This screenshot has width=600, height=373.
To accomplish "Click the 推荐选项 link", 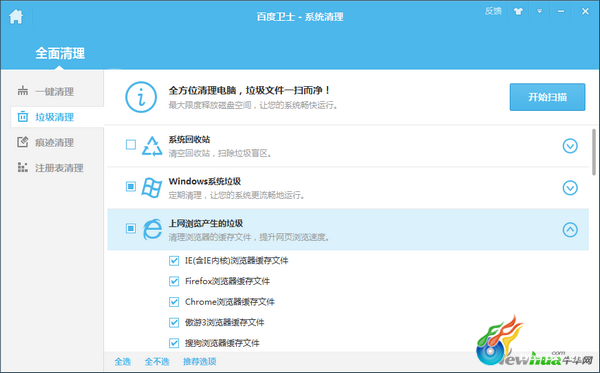I will click(199, 362).
